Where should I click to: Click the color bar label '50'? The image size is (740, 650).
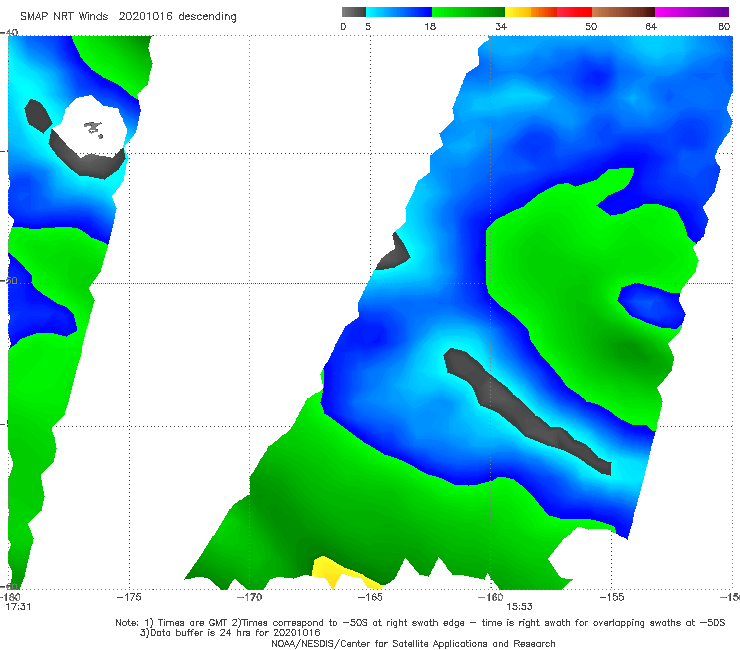591,26
